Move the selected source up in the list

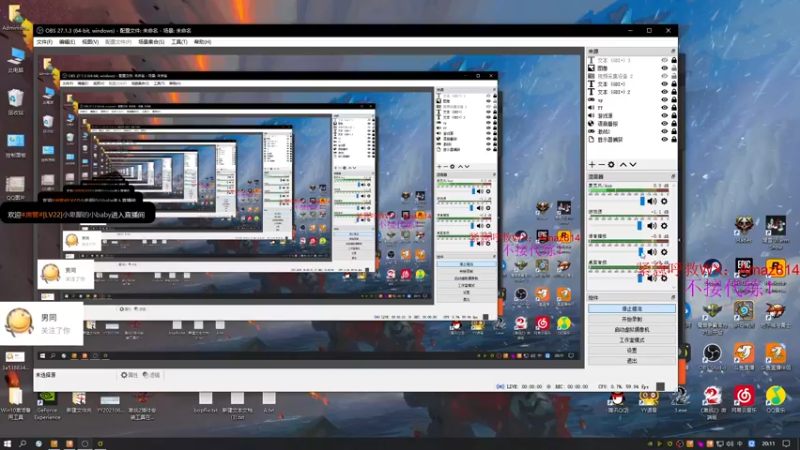tap(623, 165)
